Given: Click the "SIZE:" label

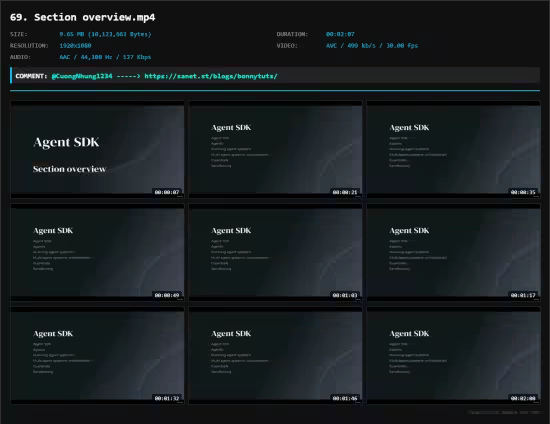Looking at the screenshot, I should 19,34.
